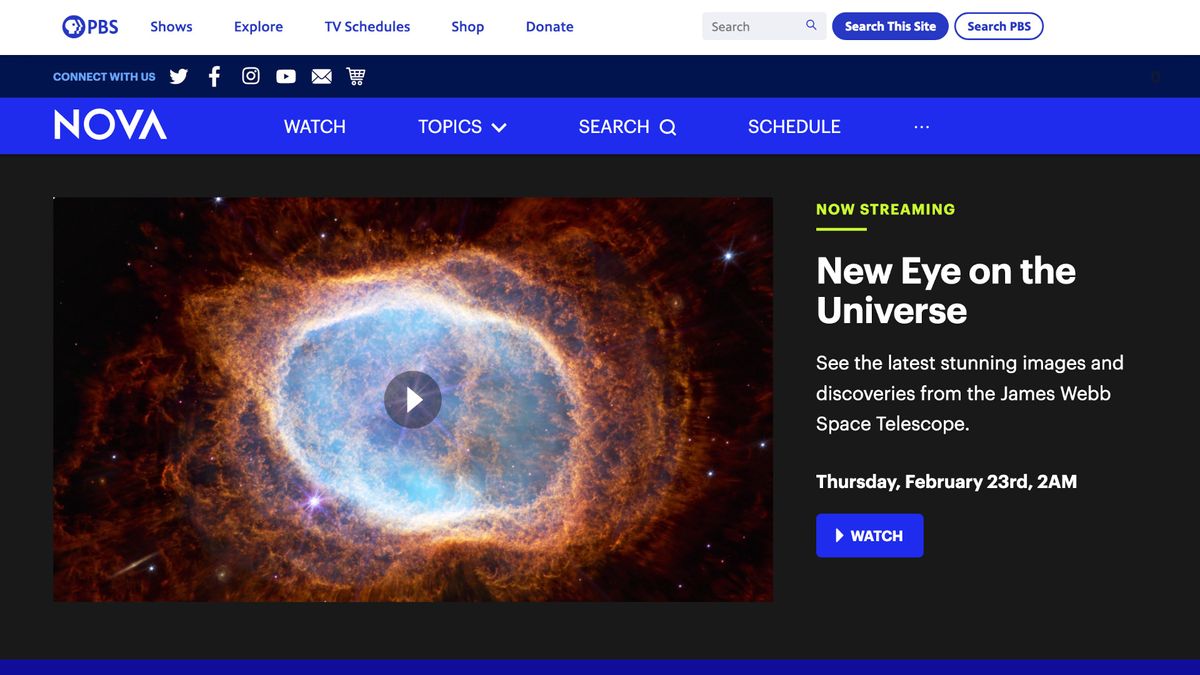
Task: Open NOVA's YouTube channel icon
Action: 285,76
